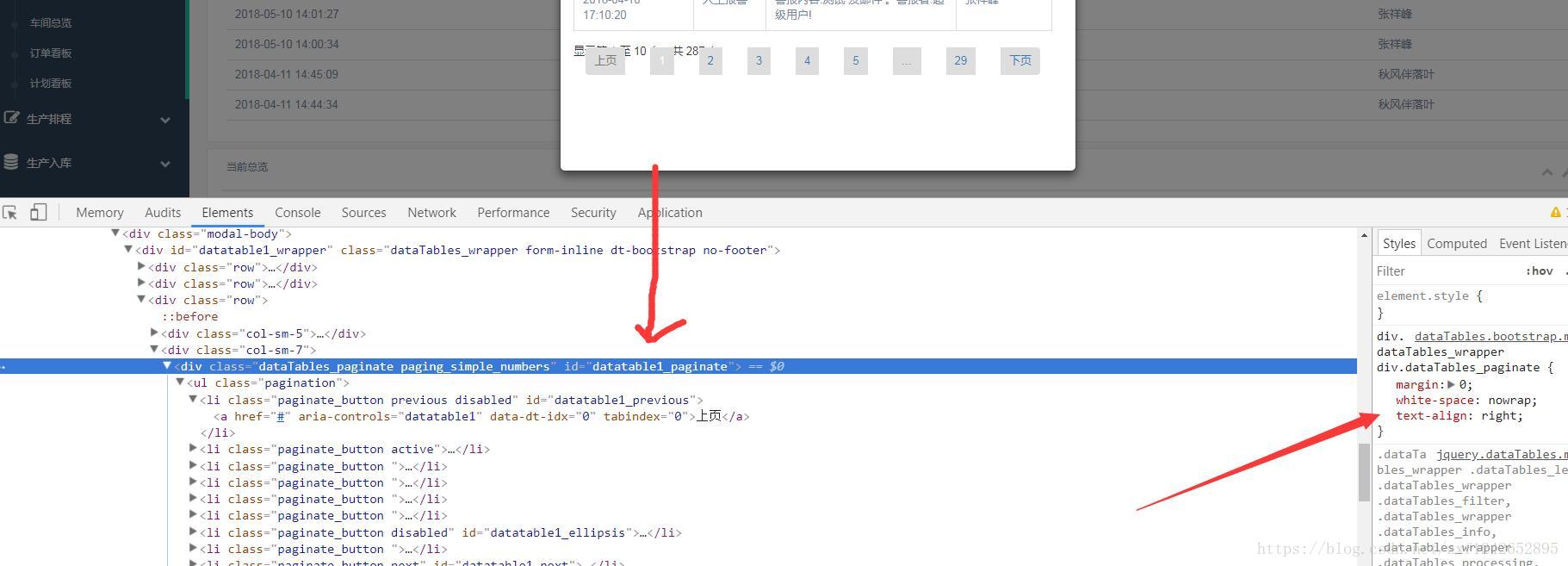Expand the 生产排程 menu dropdown arrow
This screenshot has height=566, width=1568.
164,120
